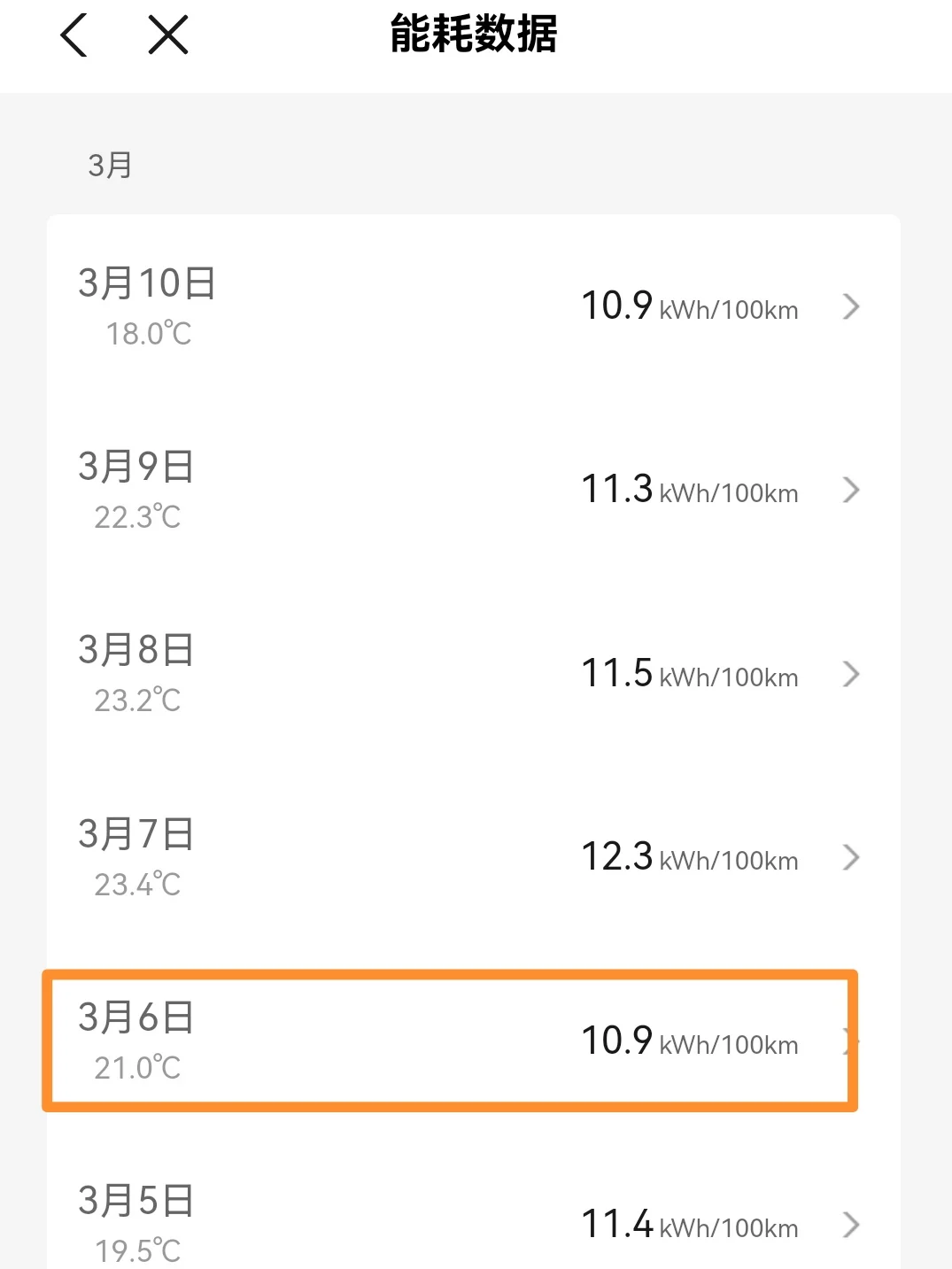This screenshot has height=1269, width=952.
Task: Click the 12.3 kWh/100km consumption value
Action: 689,857
